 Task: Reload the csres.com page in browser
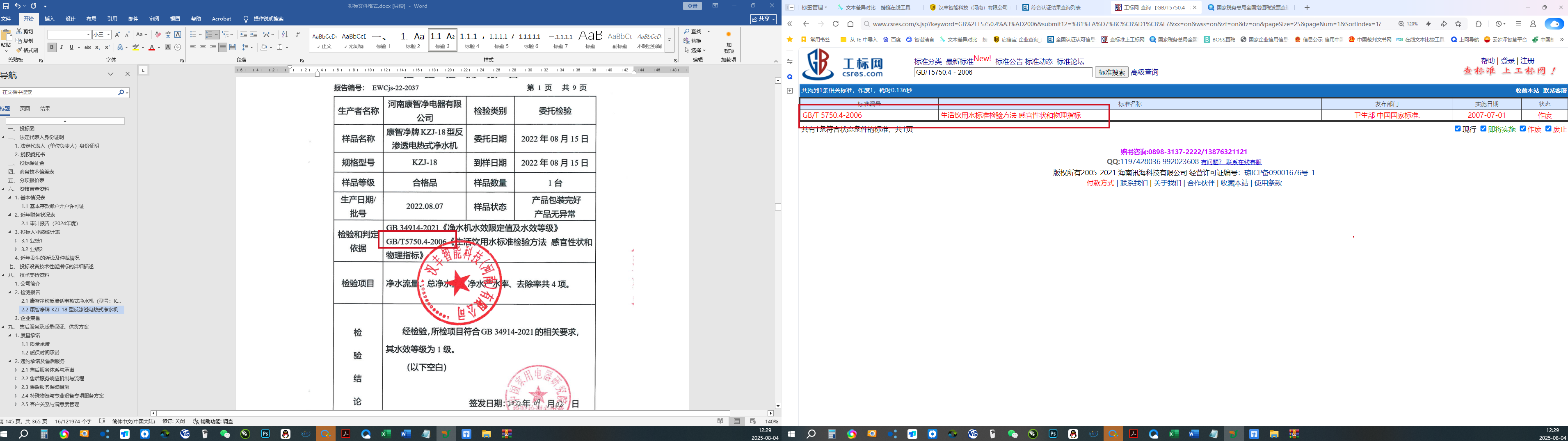tap(835, 24)
